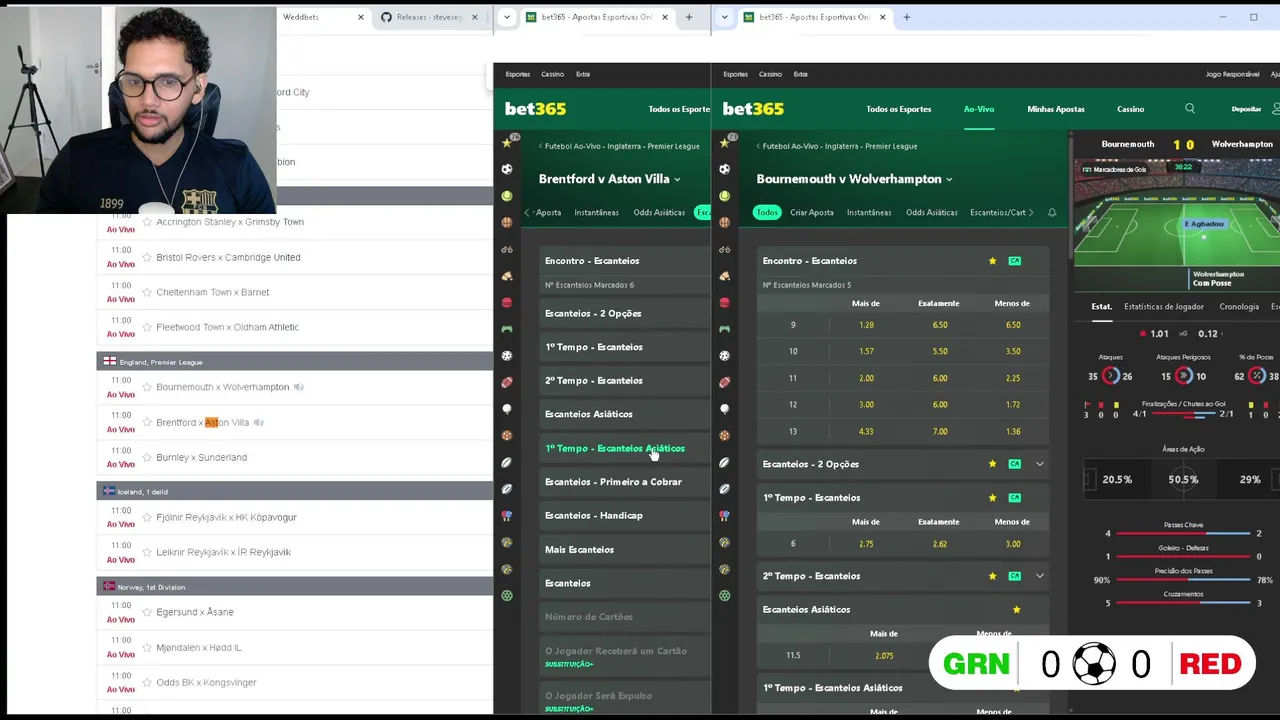Image resolution: width=1280 pixels, height=720 pixels.
Task: Toggle favorite star on 2º Tempo - Escanteios
Action: (x=992, y=576)
